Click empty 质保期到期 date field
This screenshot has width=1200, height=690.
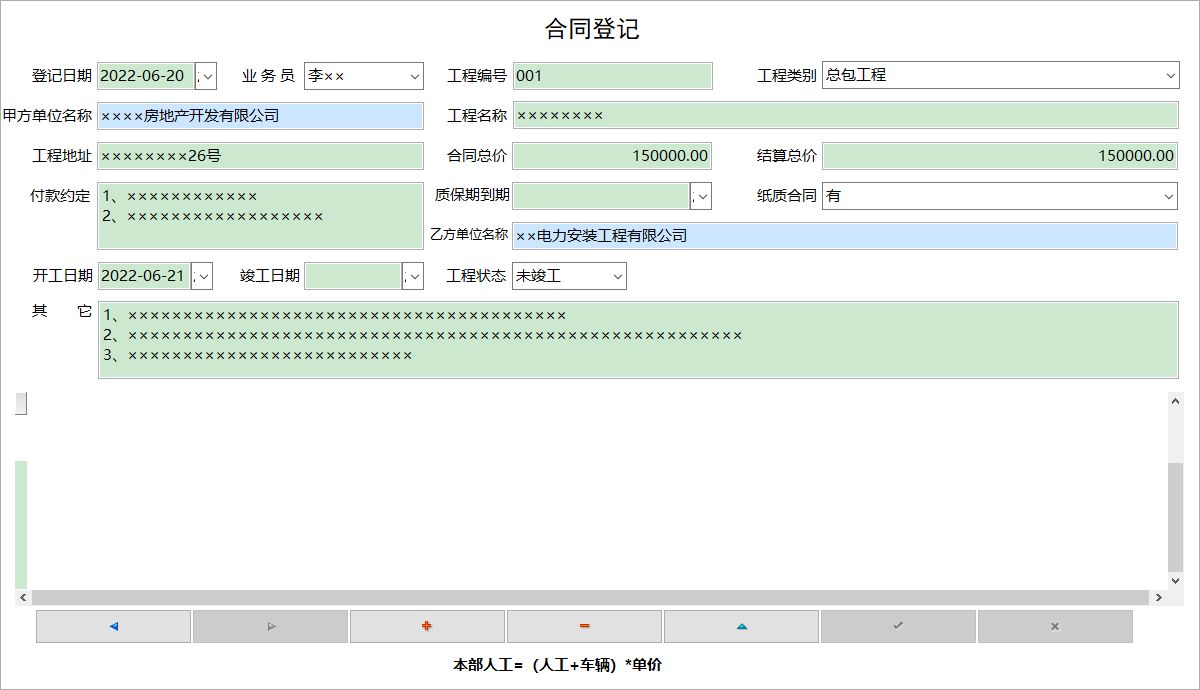tap(601, 196)
